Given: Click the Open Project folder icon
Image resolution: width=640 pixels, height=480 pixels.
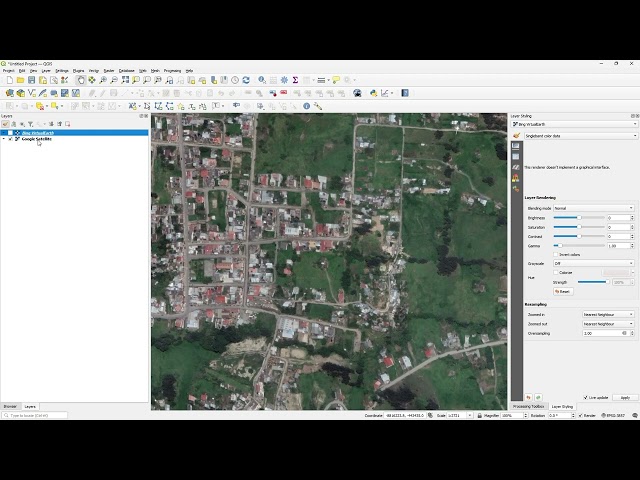Looking at the screenshot, I should pos(20,80).
